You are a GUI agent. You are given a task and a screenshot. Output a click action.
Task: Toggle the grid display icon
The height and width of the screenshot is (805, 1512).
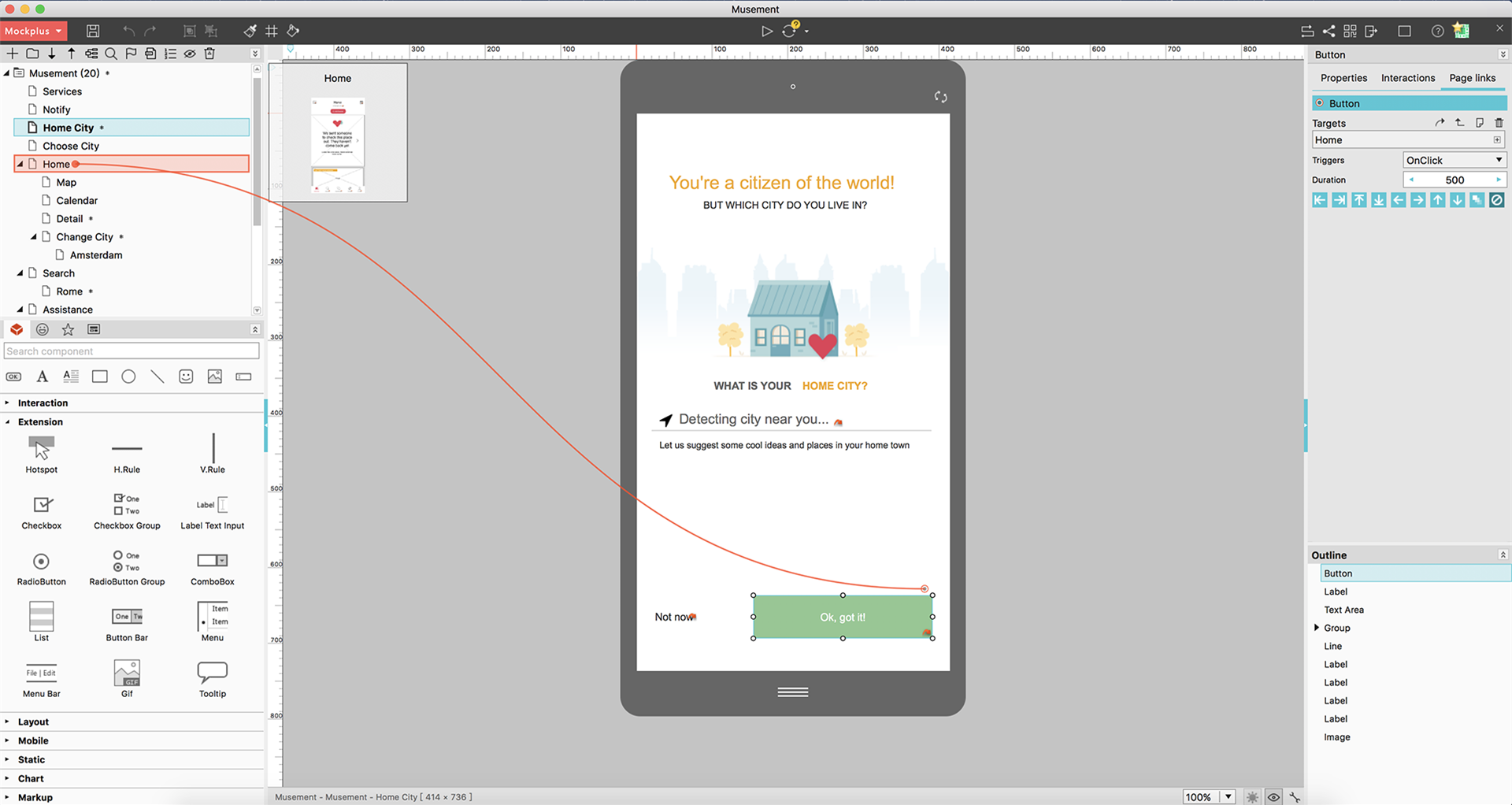click(272, 31)
